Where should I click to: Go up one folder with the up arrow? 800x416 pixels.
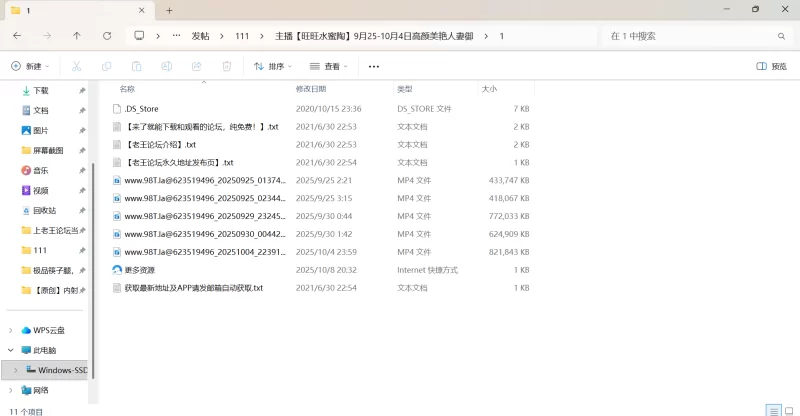[x=77, y=36]
